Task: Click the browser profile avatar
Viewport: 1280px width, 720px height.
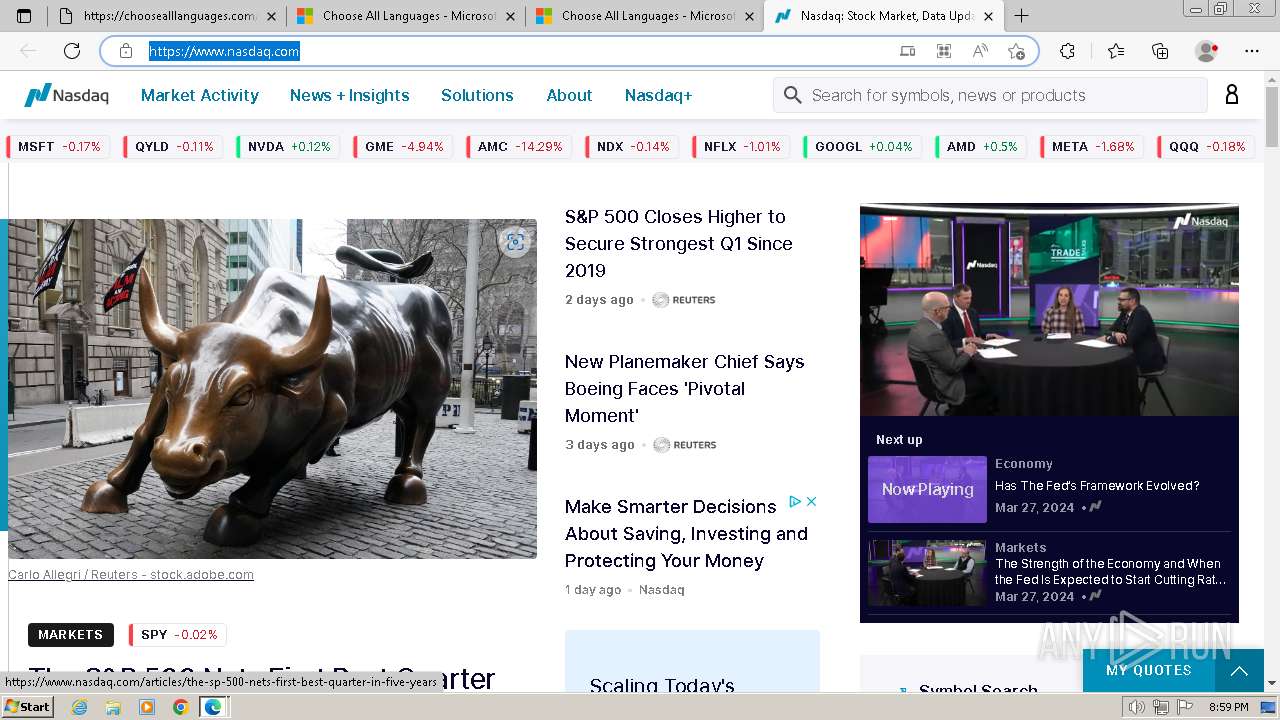Action: [1206, 51]
